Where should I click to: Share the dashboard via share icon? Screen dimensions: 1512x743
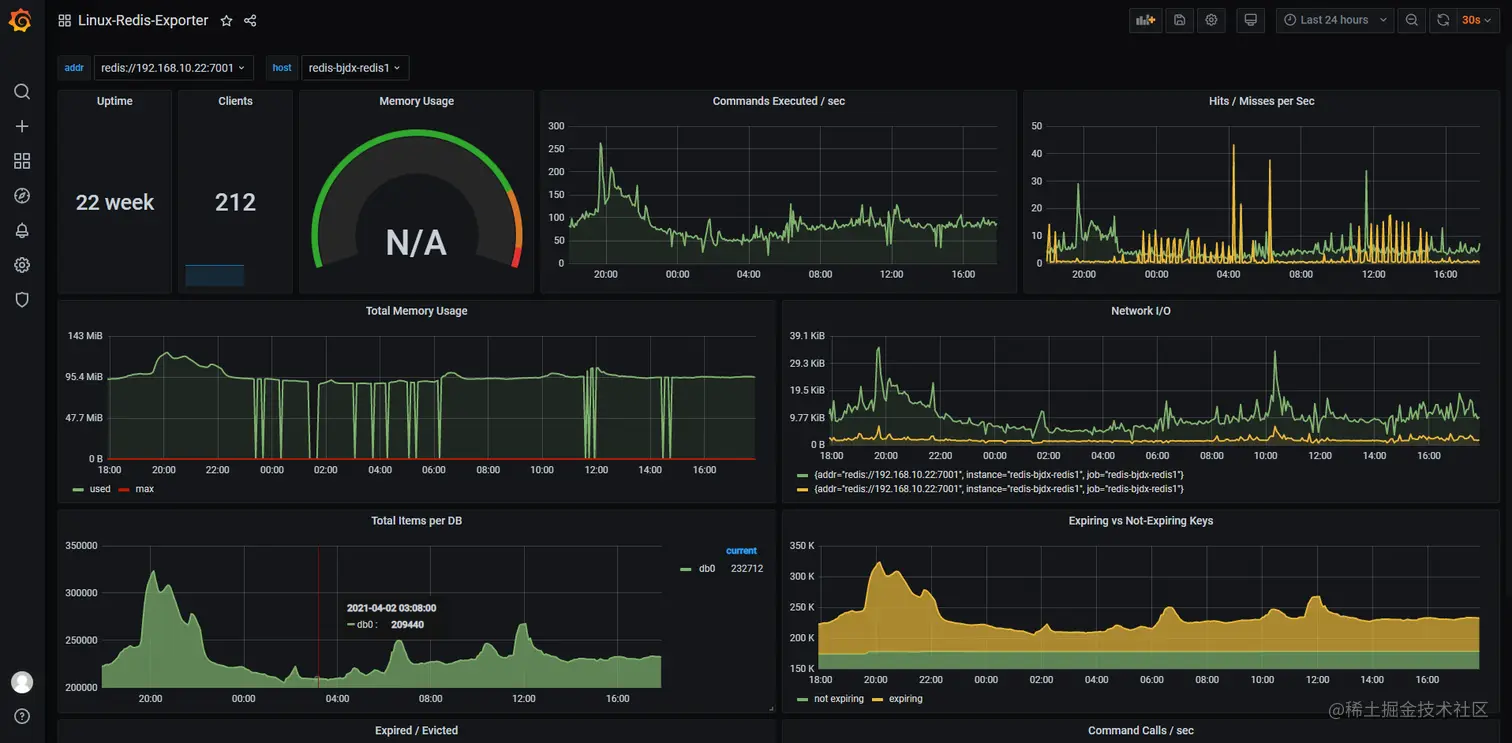[250, 20]
